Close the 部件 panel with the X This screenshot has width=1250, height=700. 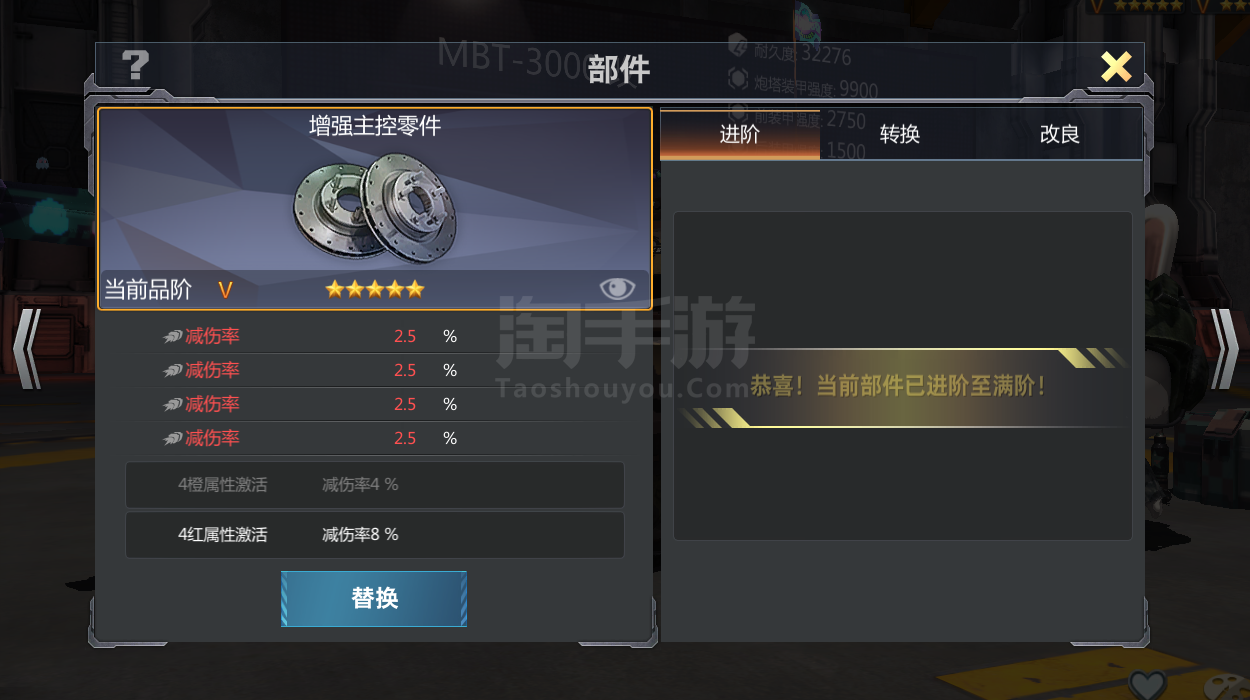[x=1116, y=66]
